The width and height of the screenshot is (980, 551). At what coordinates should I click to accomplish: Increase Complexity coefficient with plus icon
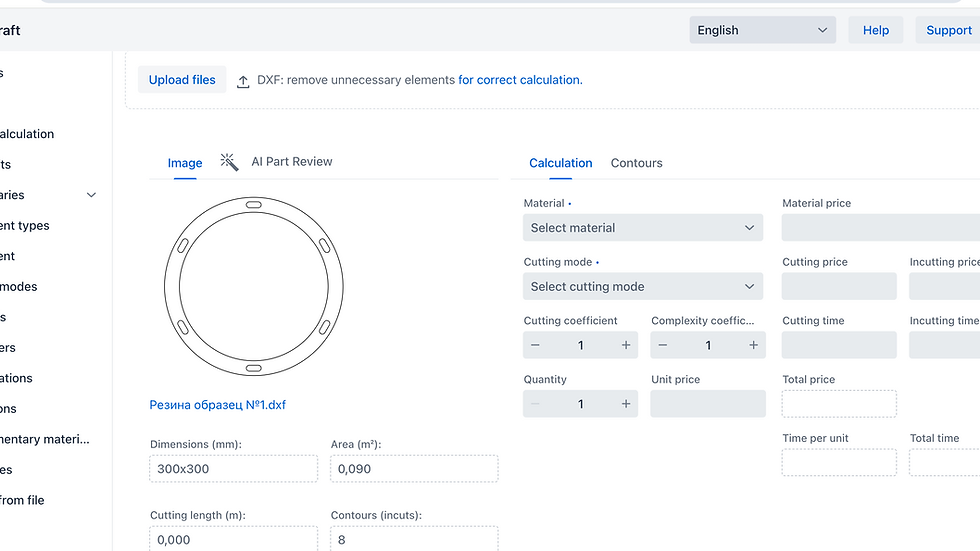point(754,345)
